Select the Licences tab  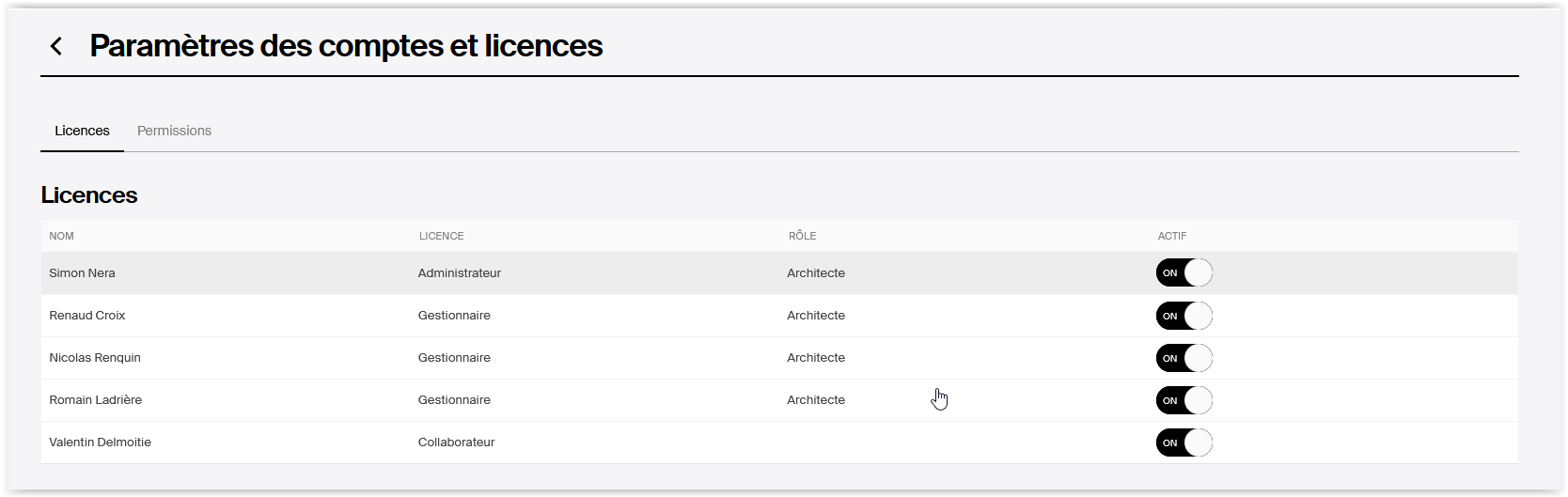tap(82, 131)
